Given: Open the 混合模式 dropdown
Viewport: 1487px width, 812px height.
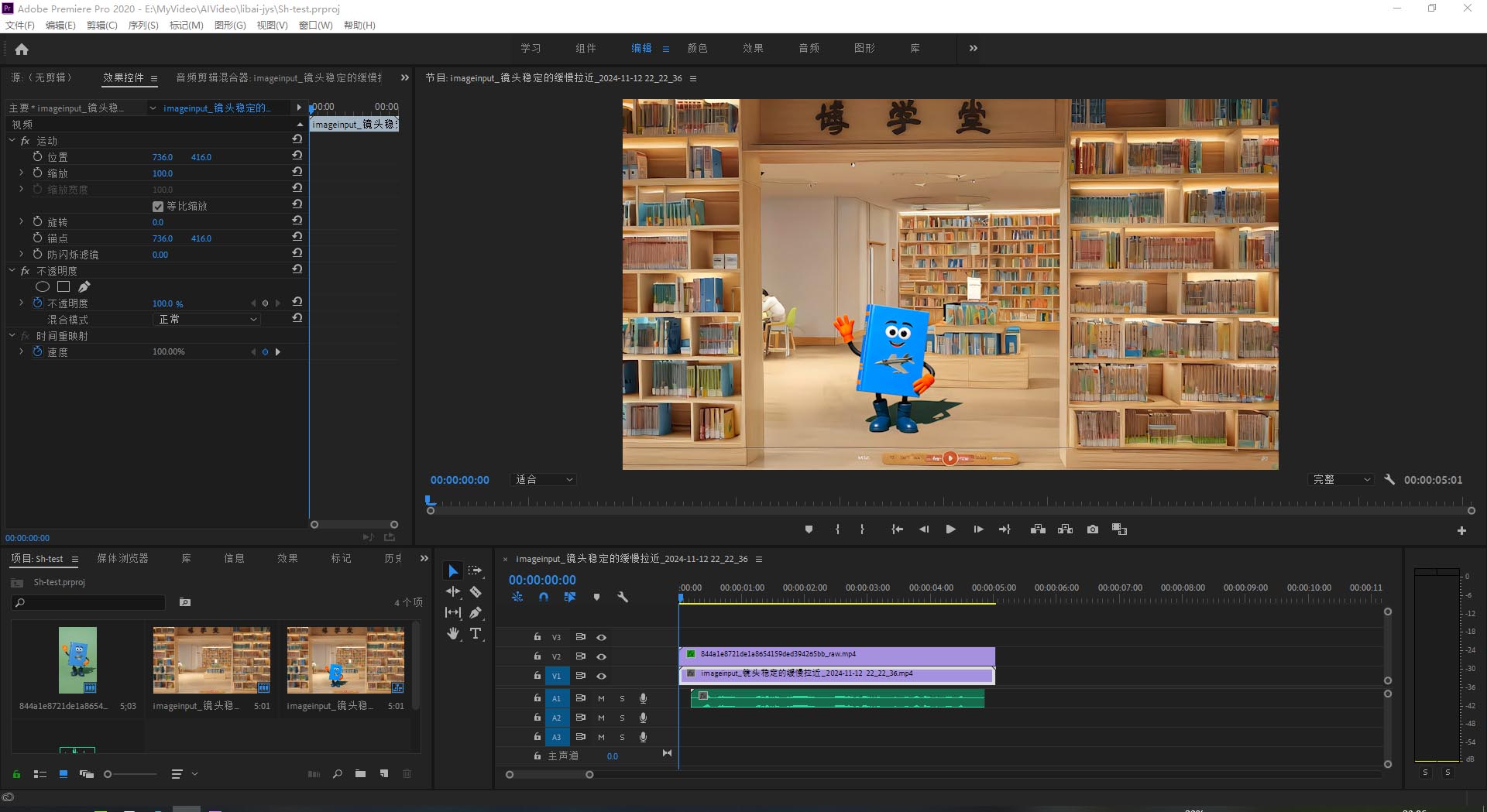Looking at the screenshot, I should (x=207, y=319).
